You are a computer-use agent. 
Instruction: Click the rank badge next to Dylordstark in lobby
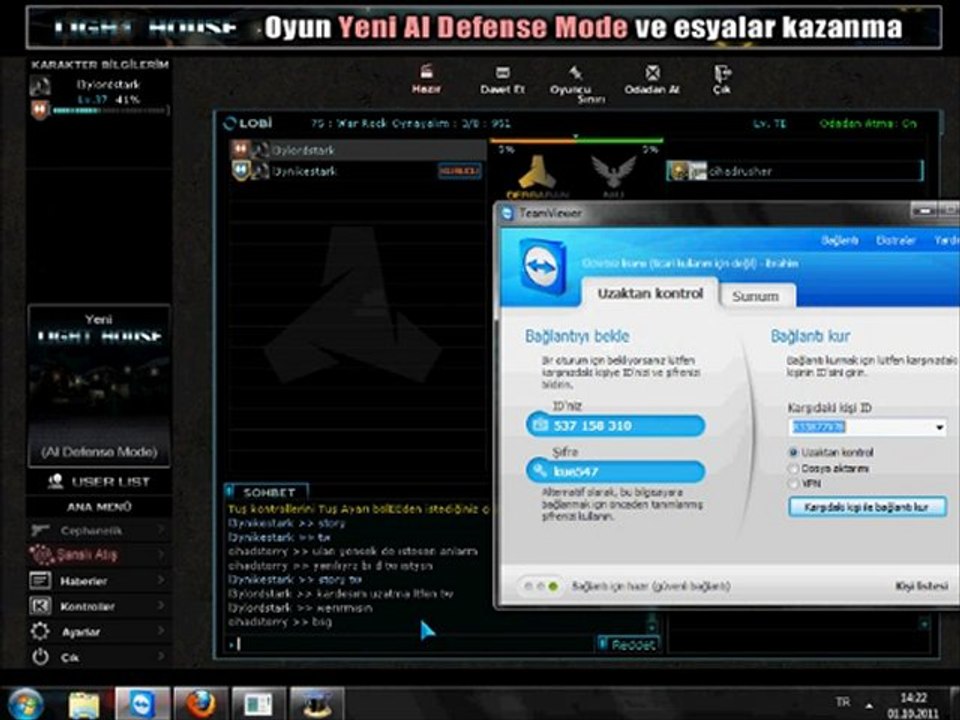pyautogui.click(x=240, y=149)
